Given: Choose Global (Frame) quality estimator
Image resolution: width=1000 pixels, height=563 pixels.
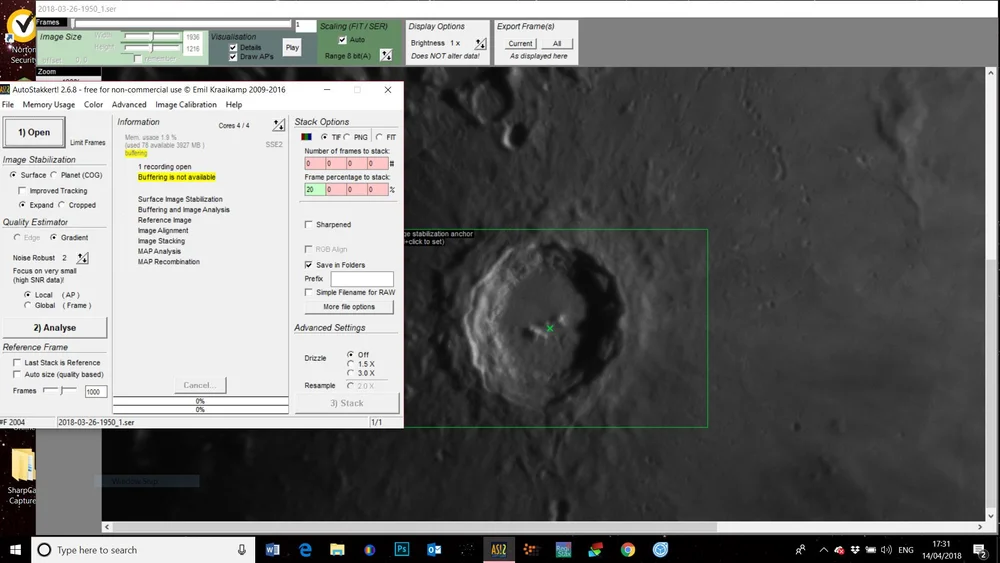Looking at the screenshot, I should tap(27, 305).
